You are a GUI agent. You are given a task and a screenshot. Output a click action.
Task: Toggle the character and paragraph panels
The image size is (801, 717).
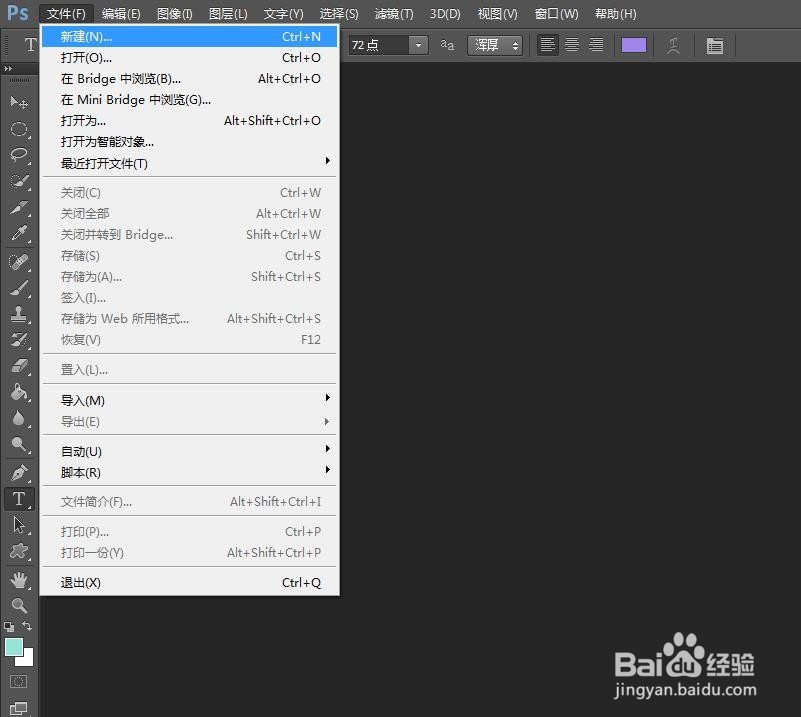(715, 46)
